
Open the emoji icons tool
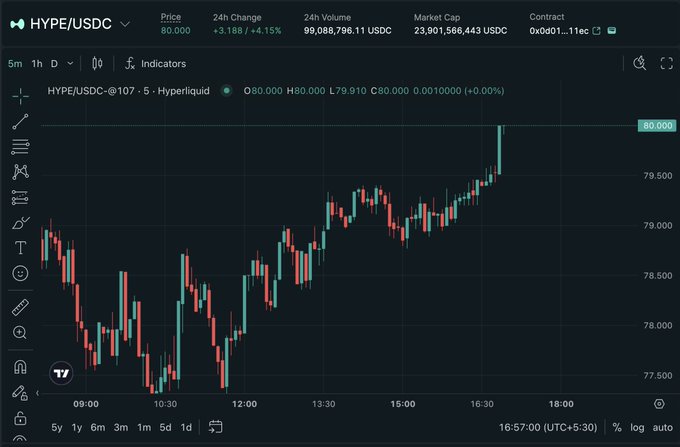20,273
